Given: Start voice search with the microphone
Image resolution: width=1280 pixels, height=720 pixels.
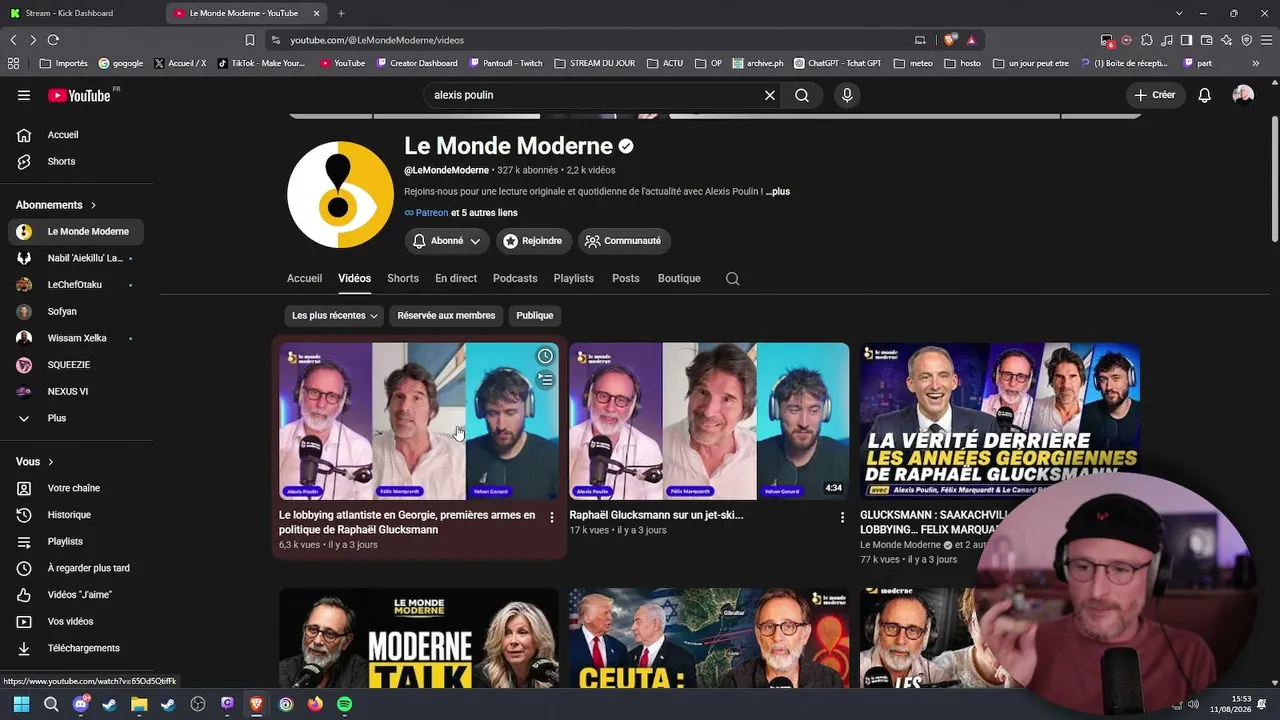Looking at the screenshot, I should (847, 95).
